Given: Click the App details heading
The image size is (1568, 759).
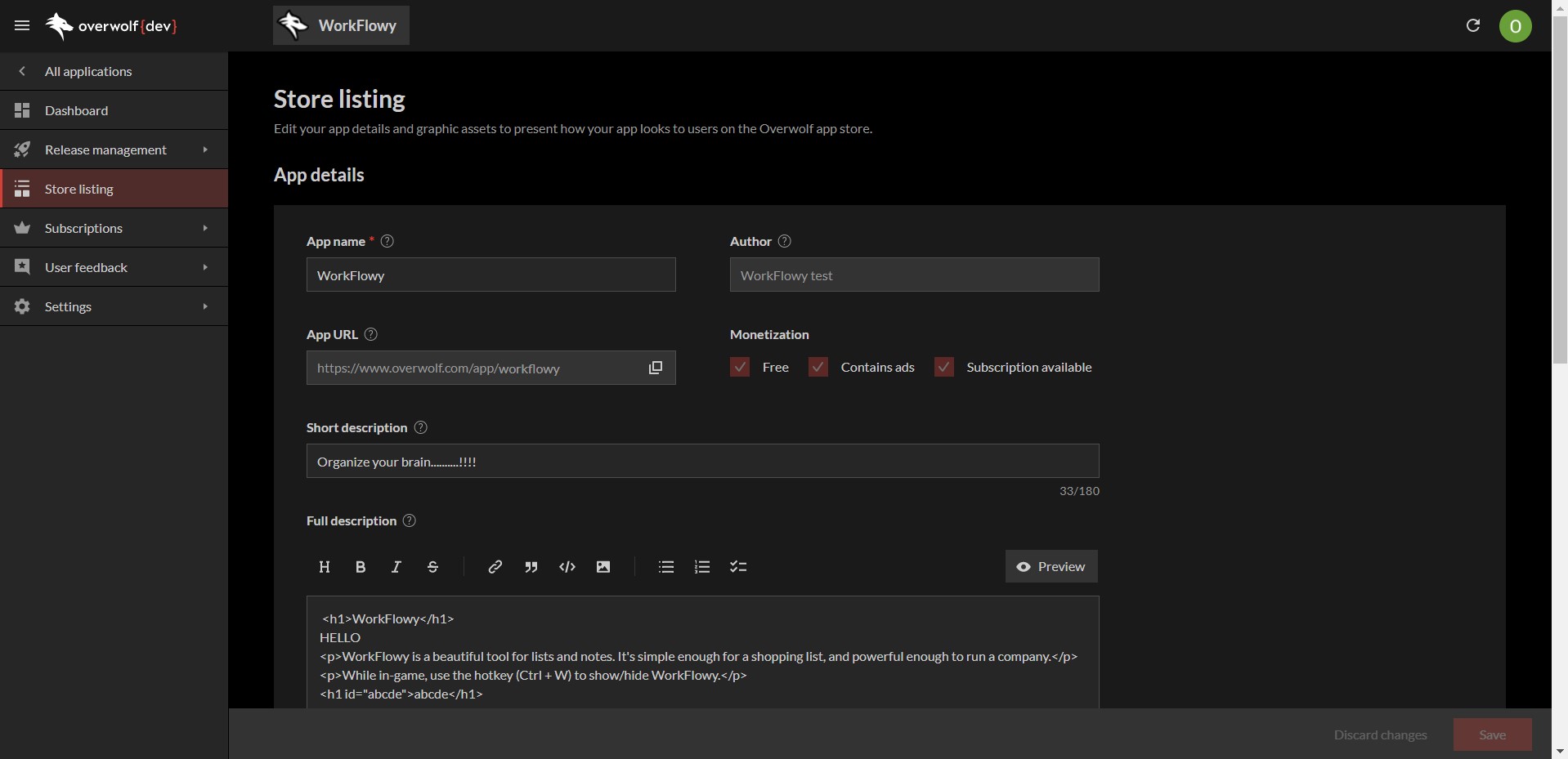Looking at the screenshot, I should tap(319, 175).
